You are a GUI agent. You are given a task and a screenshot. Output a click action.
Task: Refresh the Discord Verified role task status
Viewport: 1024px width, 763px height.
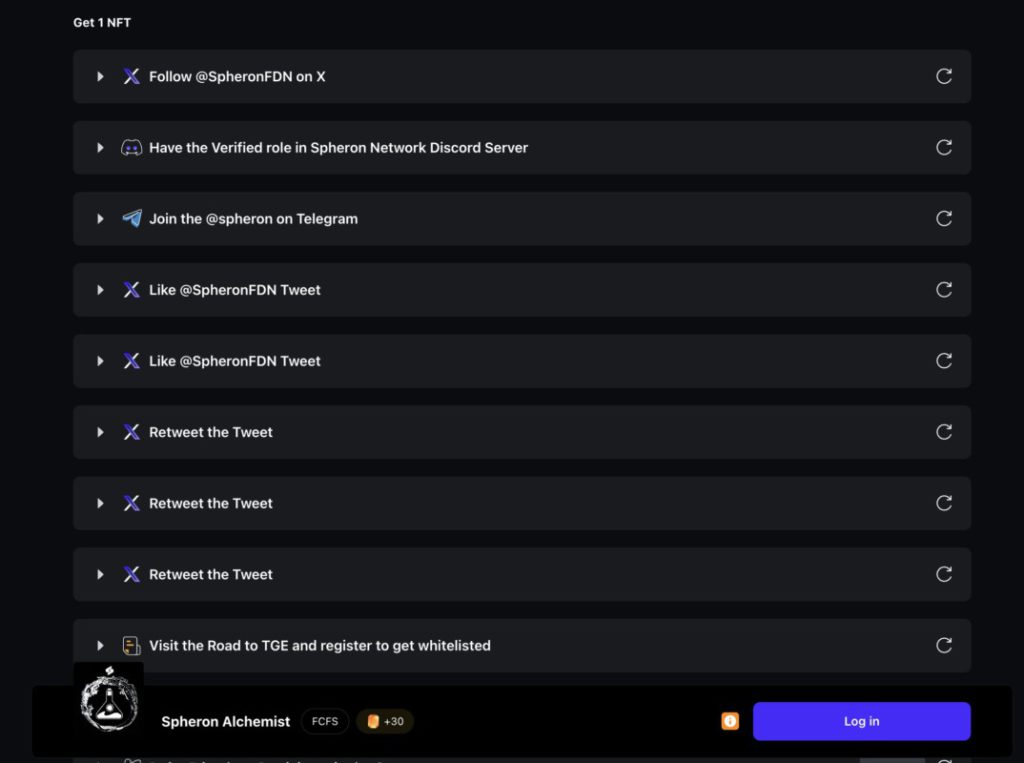(x=944, y=148)
